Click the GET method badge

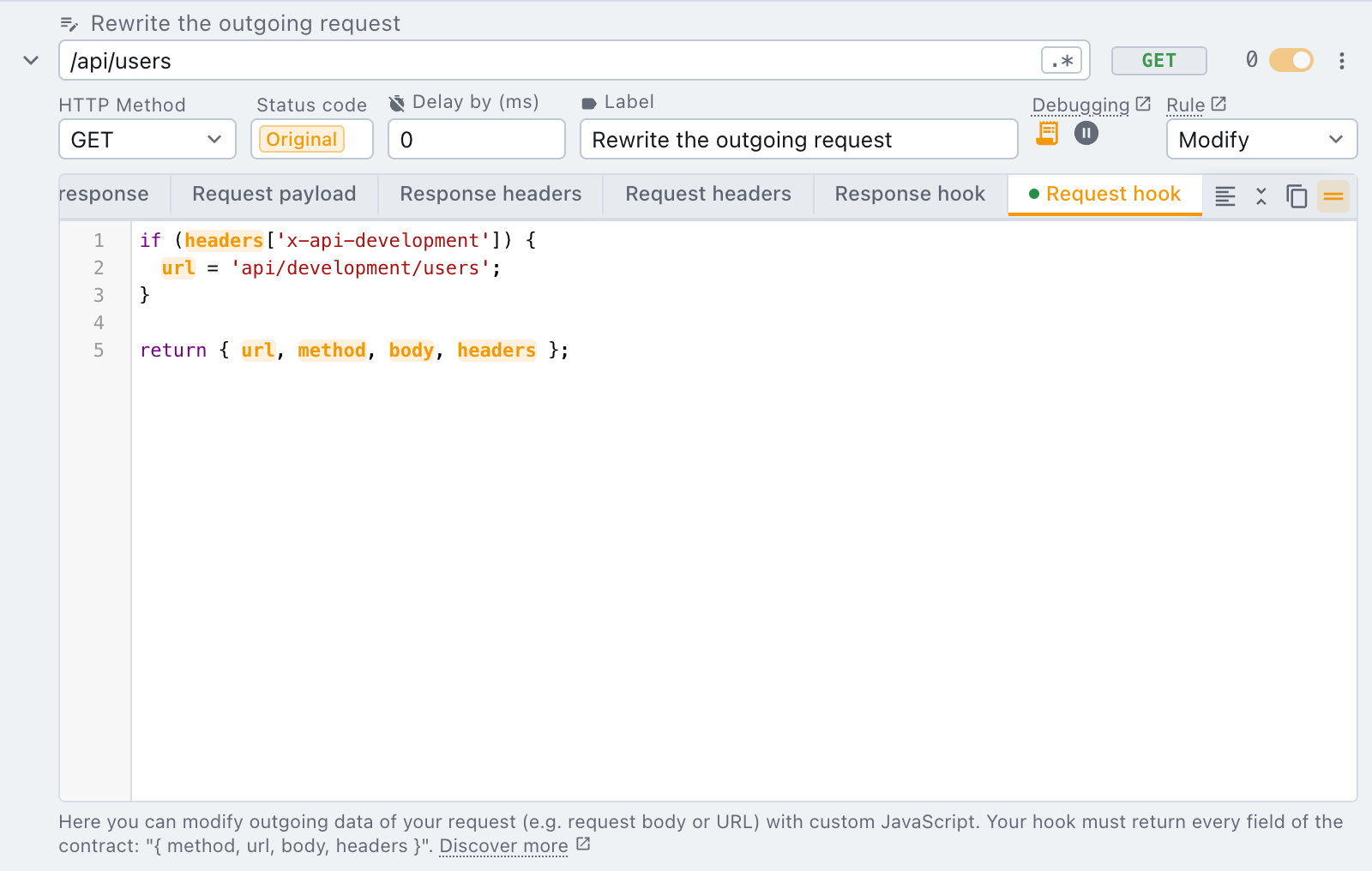[x=1159, y=61]
